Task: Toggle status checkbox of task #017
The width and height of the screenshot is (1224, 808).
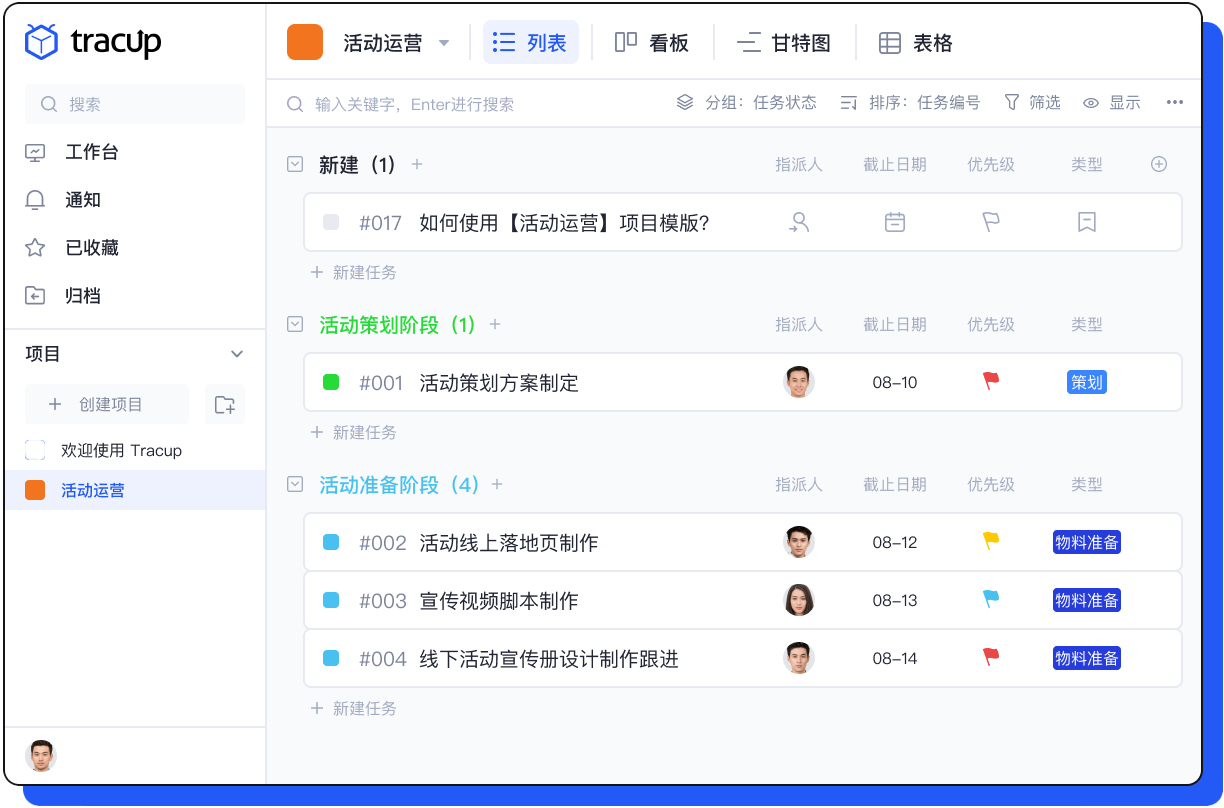Action: click(331, 222)
